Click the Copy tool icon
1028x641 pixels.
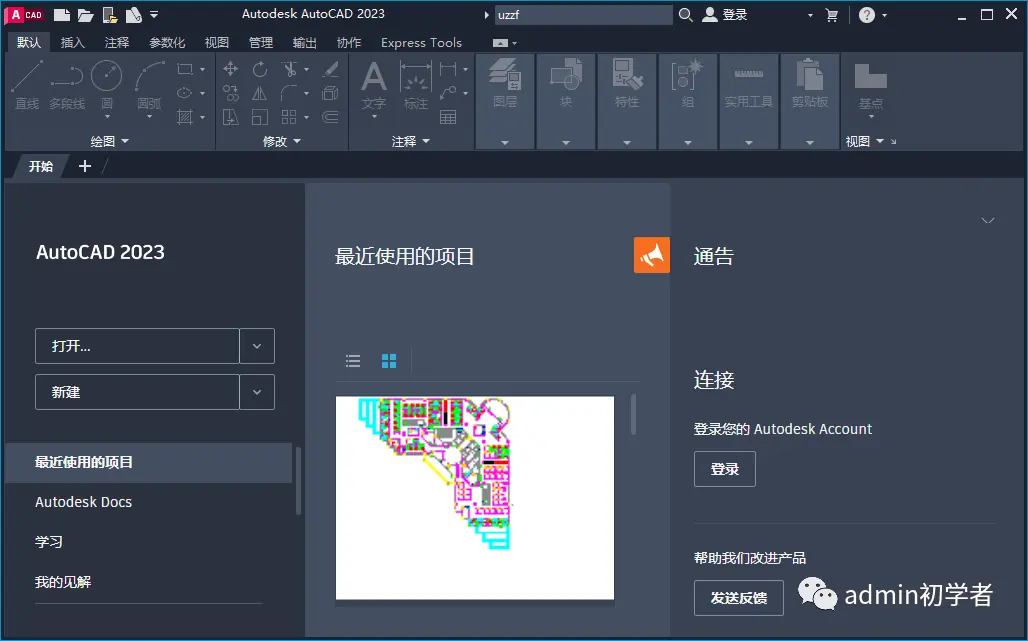[230, 93]
